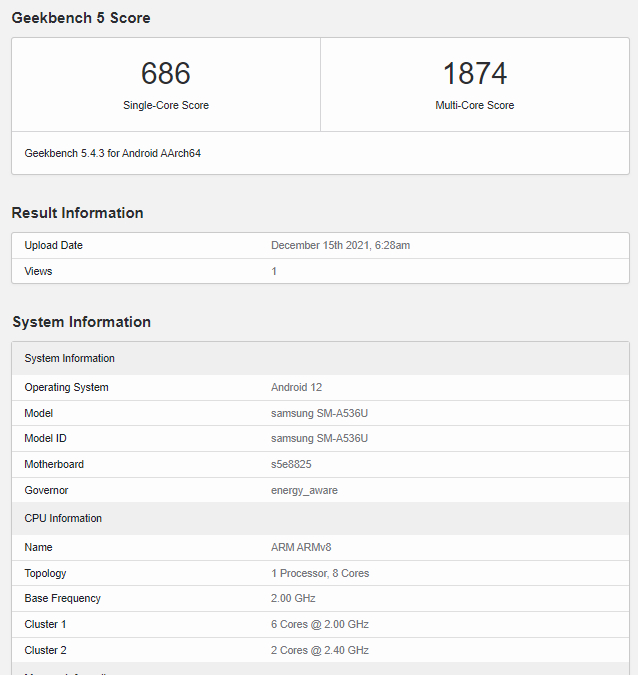
Task: Select the Single-Core Score label
Action: coord(166,105)
